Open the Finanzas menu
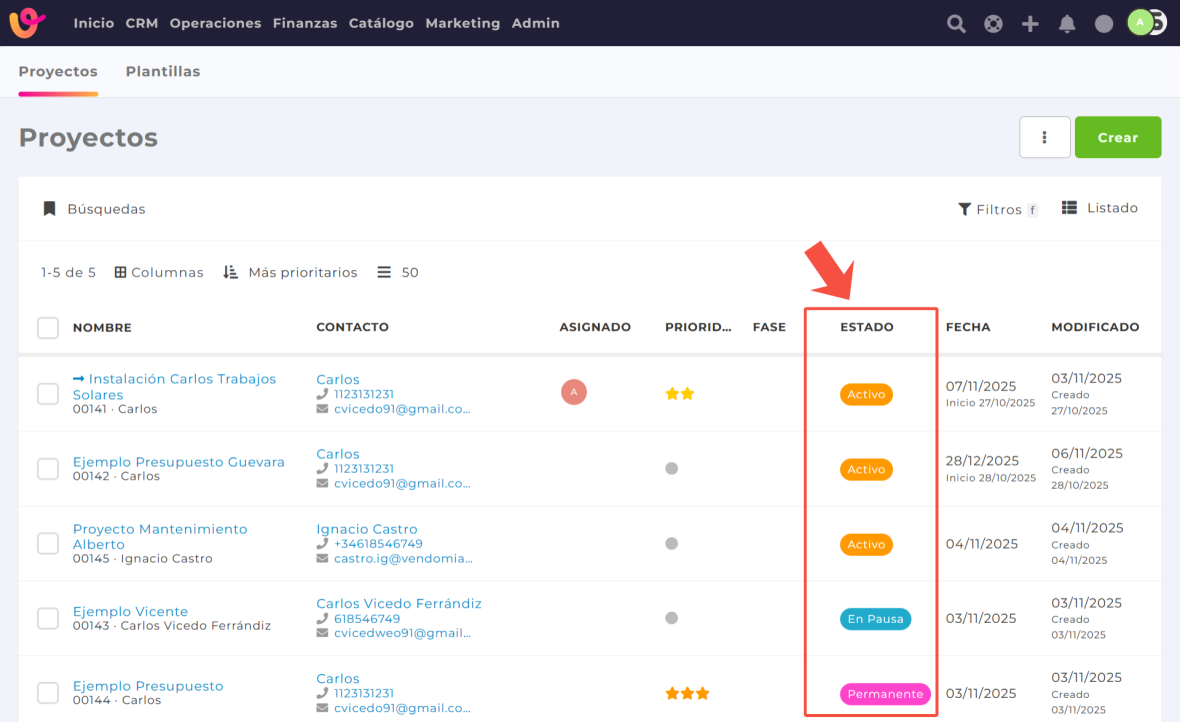The width and height of the screenshot is (1180, 722). point(305,23)
